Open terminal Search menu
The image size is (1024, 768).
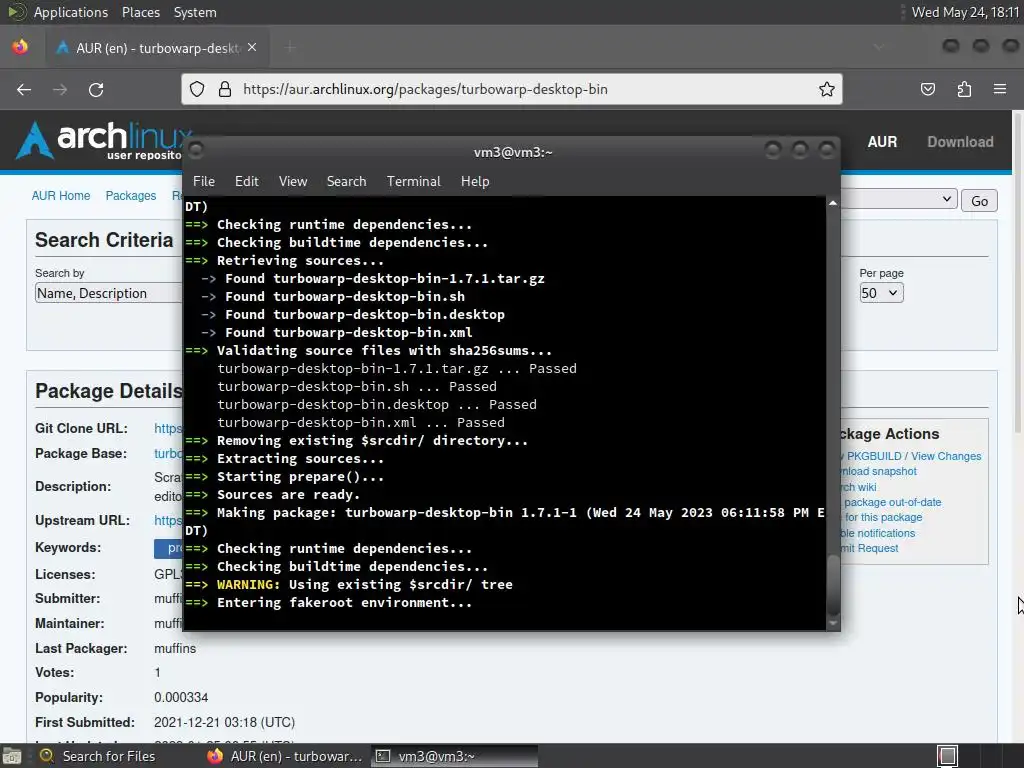346,182
